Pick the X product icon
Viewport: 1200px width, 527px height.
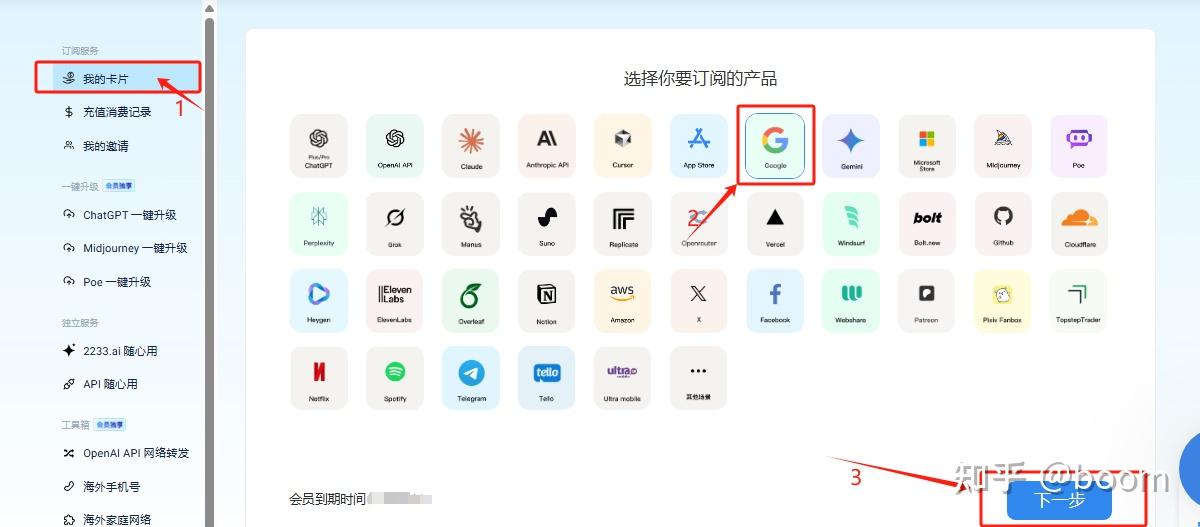[x=699, y=301]
